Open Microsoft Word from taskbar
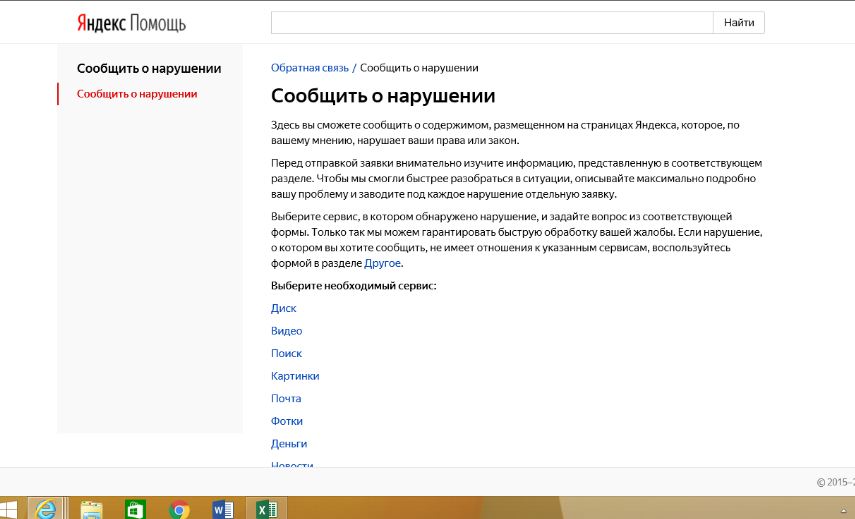The height and width of the screenshot is (519, 855). [224, 509]
